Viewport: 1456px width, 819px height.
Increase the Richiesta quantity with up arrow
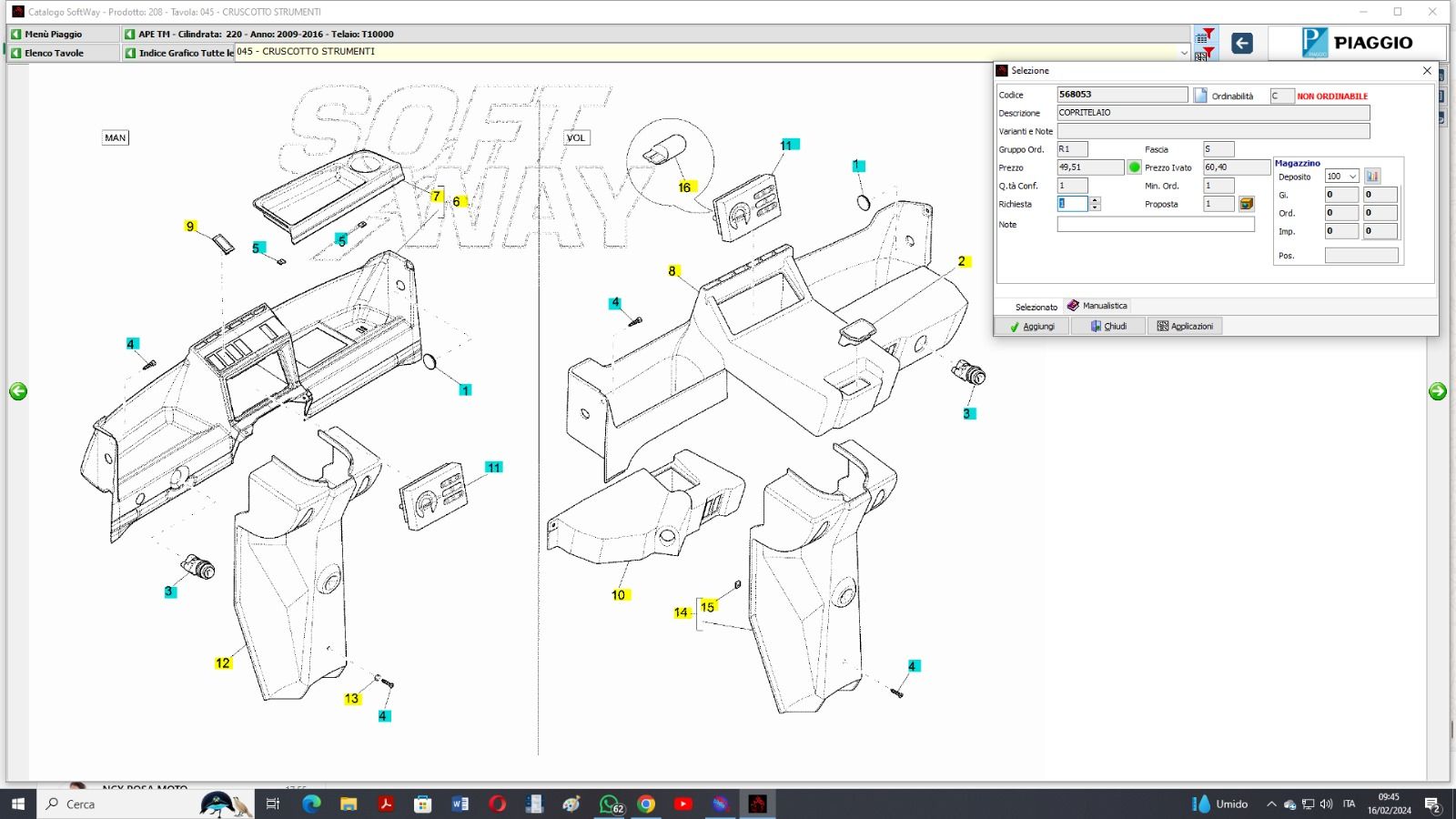[x=1096, y=200]
